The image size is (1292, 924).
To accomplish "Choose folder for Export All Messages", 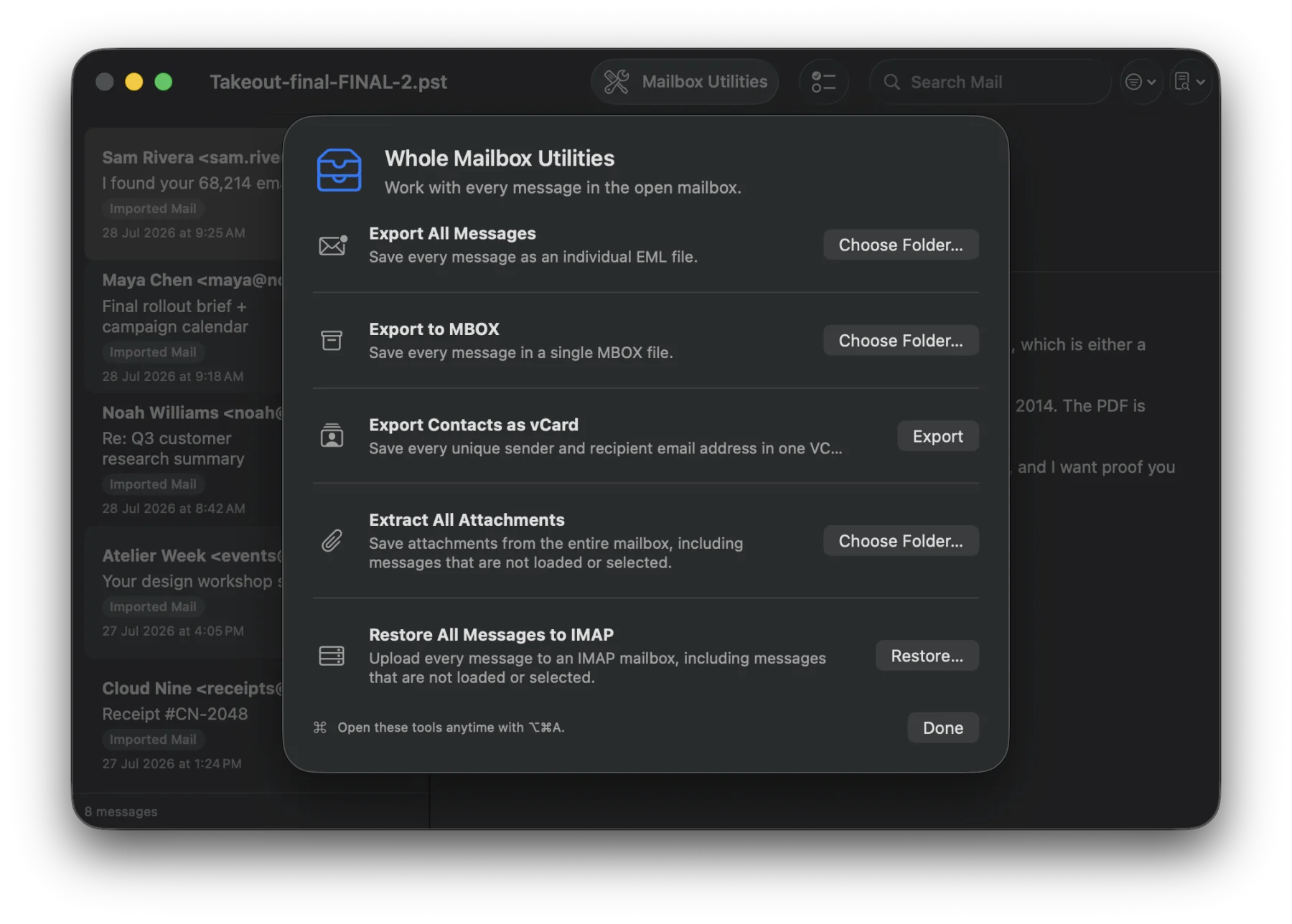I will tap(901, 245).
